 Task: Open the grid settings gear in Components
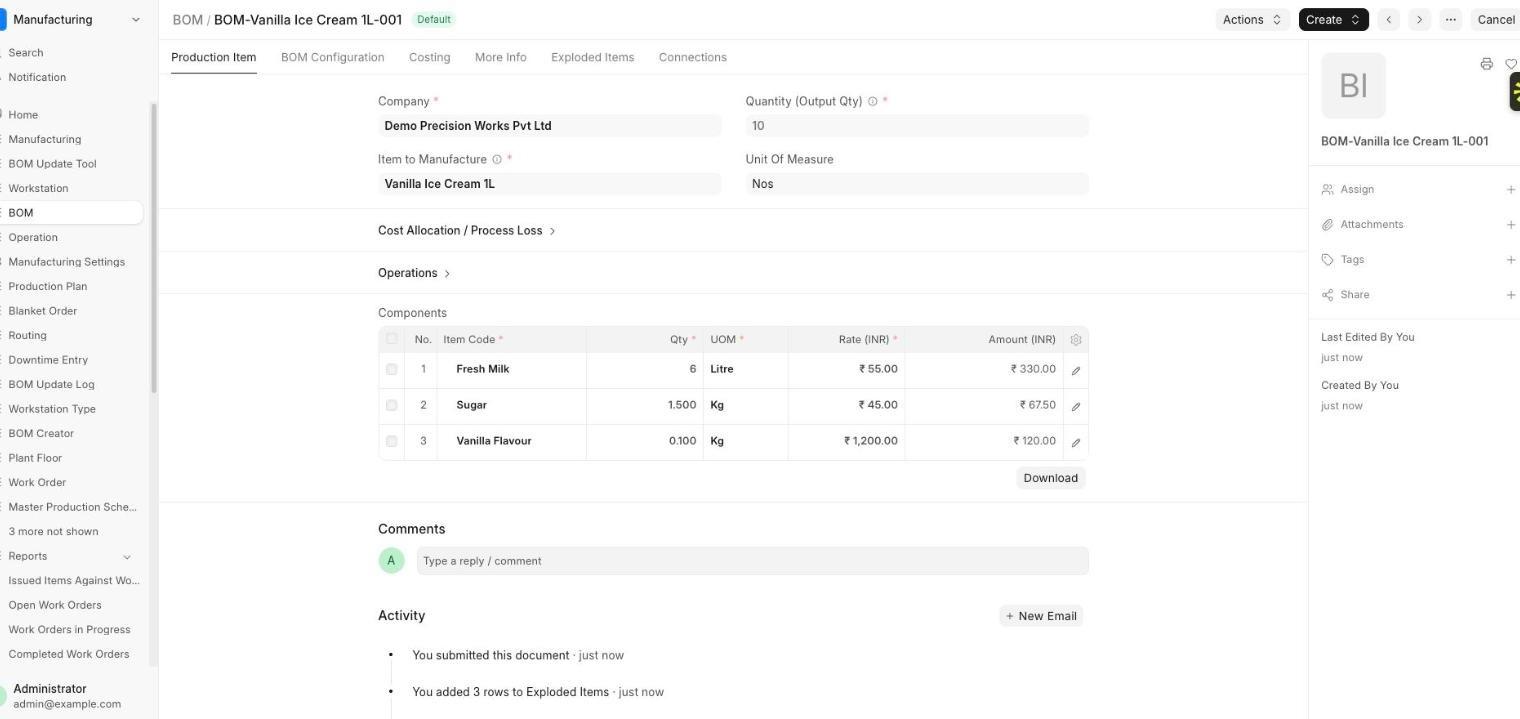coord(1076,340)
